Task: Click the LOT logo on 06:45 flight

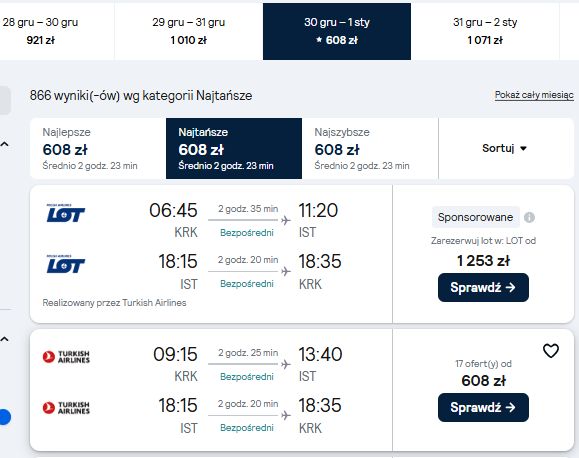Action: 66,213
